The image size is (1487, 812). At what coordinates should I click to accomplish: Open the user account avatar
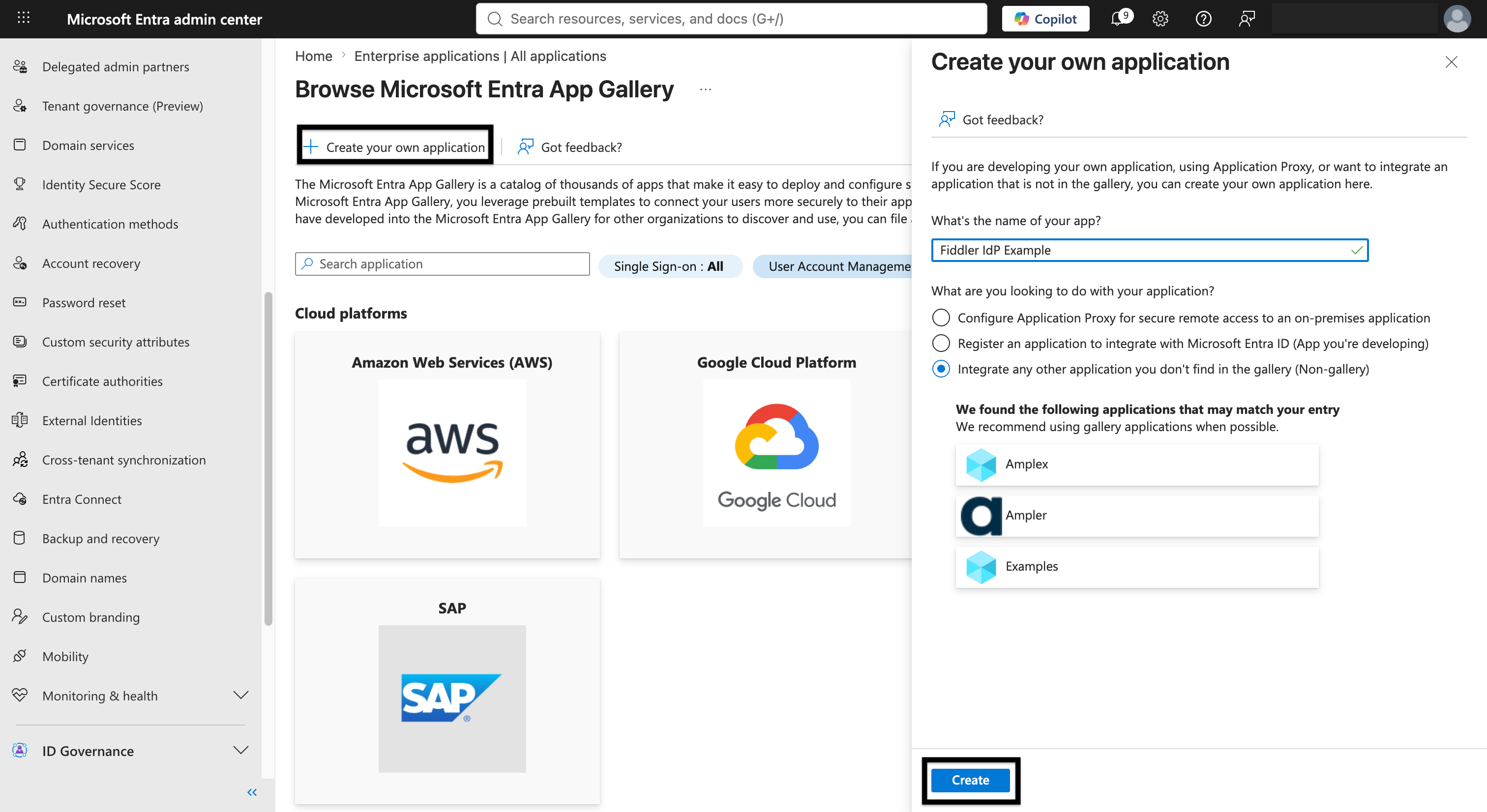click(1457, 19)
